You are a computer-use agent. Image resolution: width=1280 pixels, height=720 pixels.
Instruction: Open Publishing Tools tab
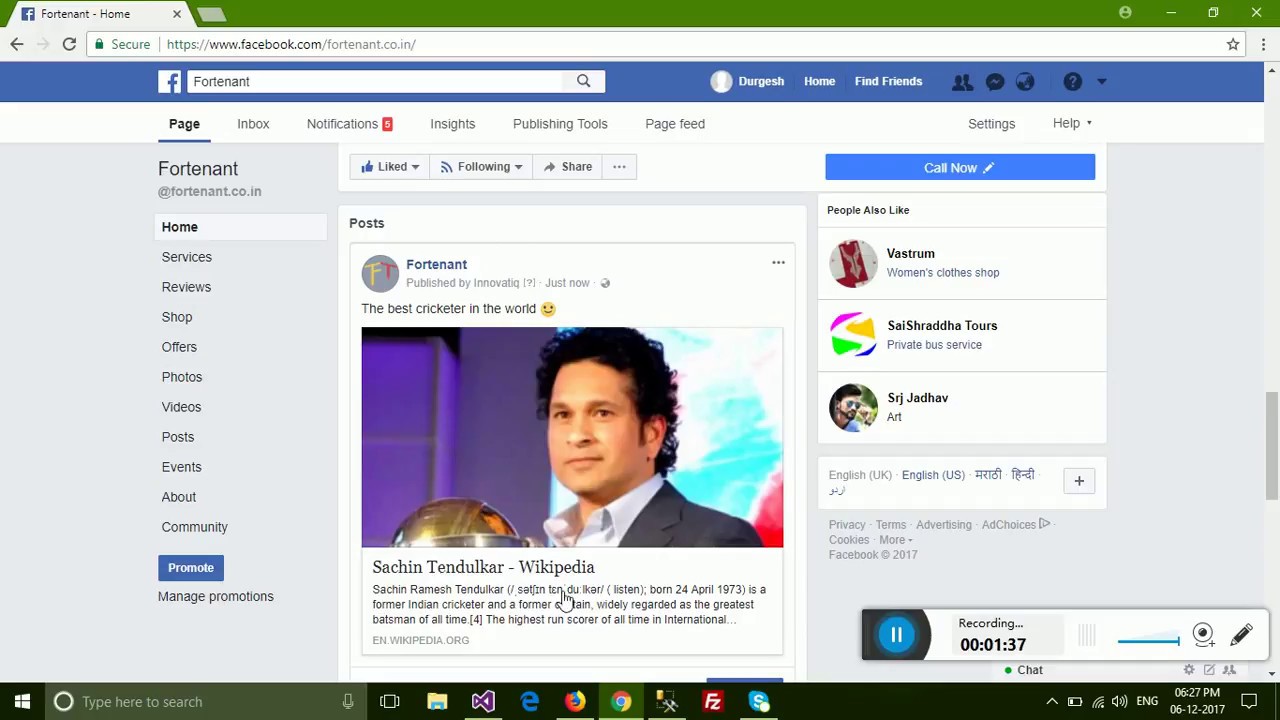[x=560, y=124]
